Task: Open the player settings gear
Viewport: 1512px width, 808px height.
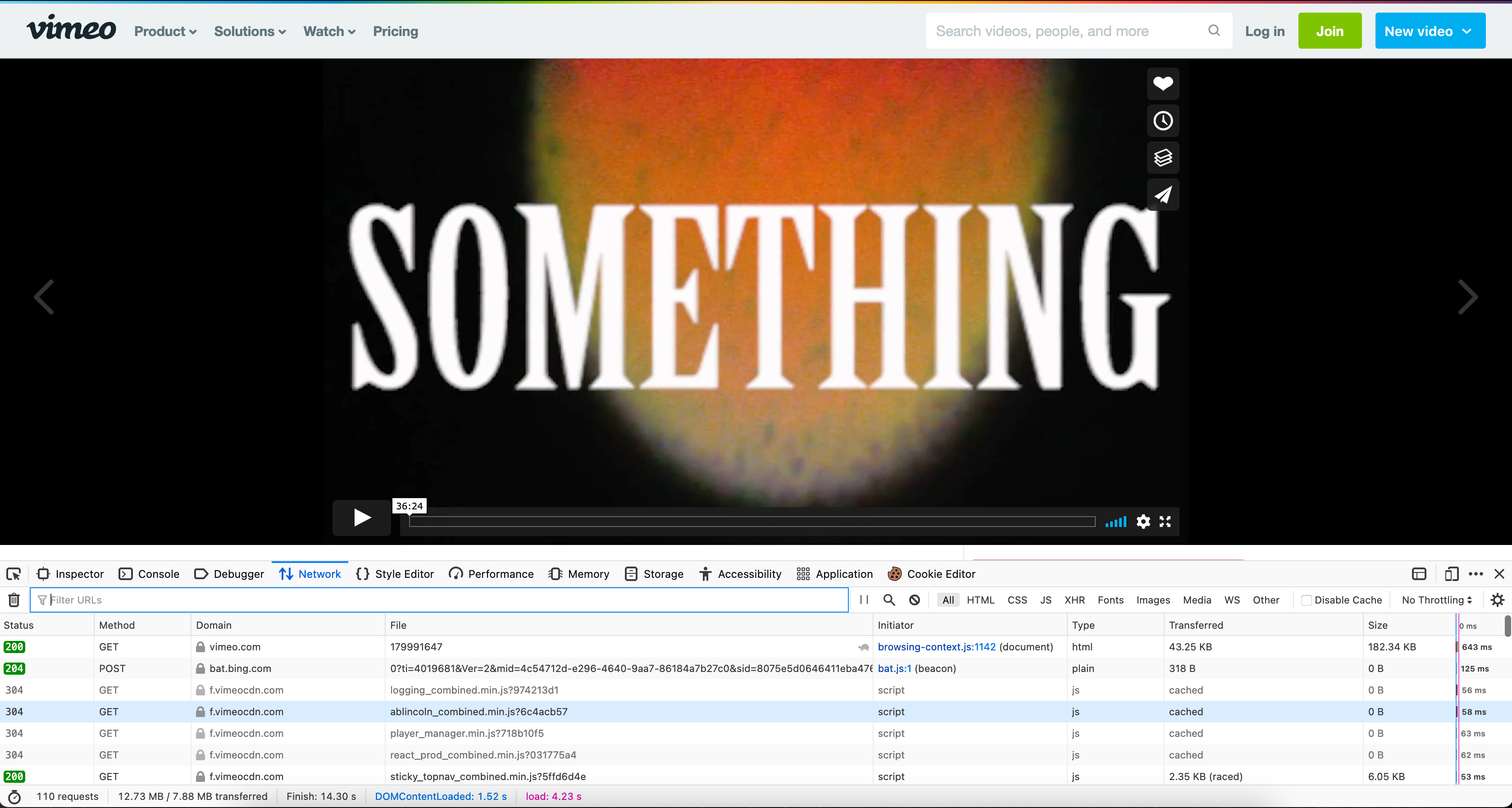Action: click(1143, 521)
